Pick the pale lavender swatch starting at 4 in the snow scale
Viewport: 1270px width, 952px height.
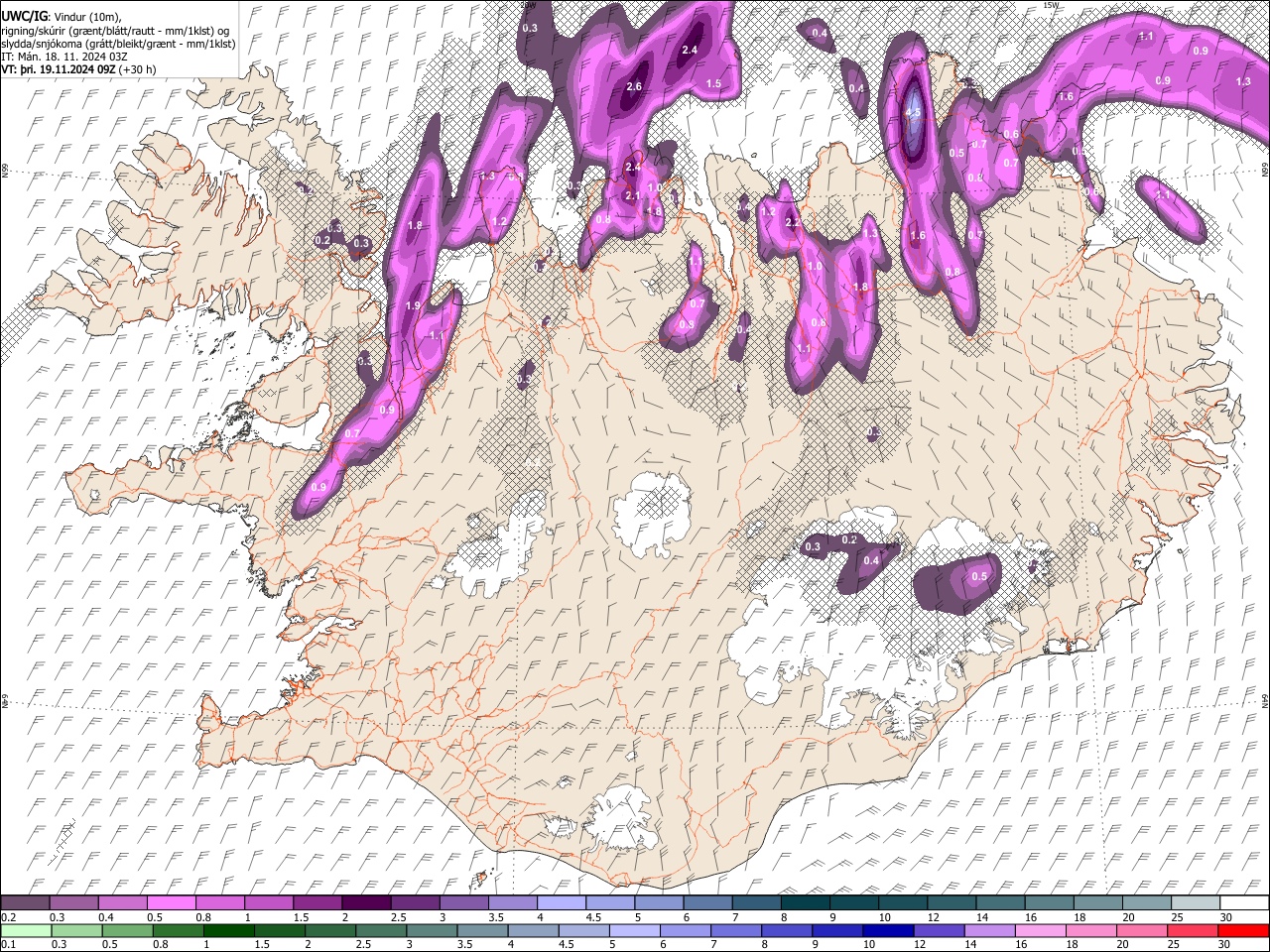pos(561,903)
